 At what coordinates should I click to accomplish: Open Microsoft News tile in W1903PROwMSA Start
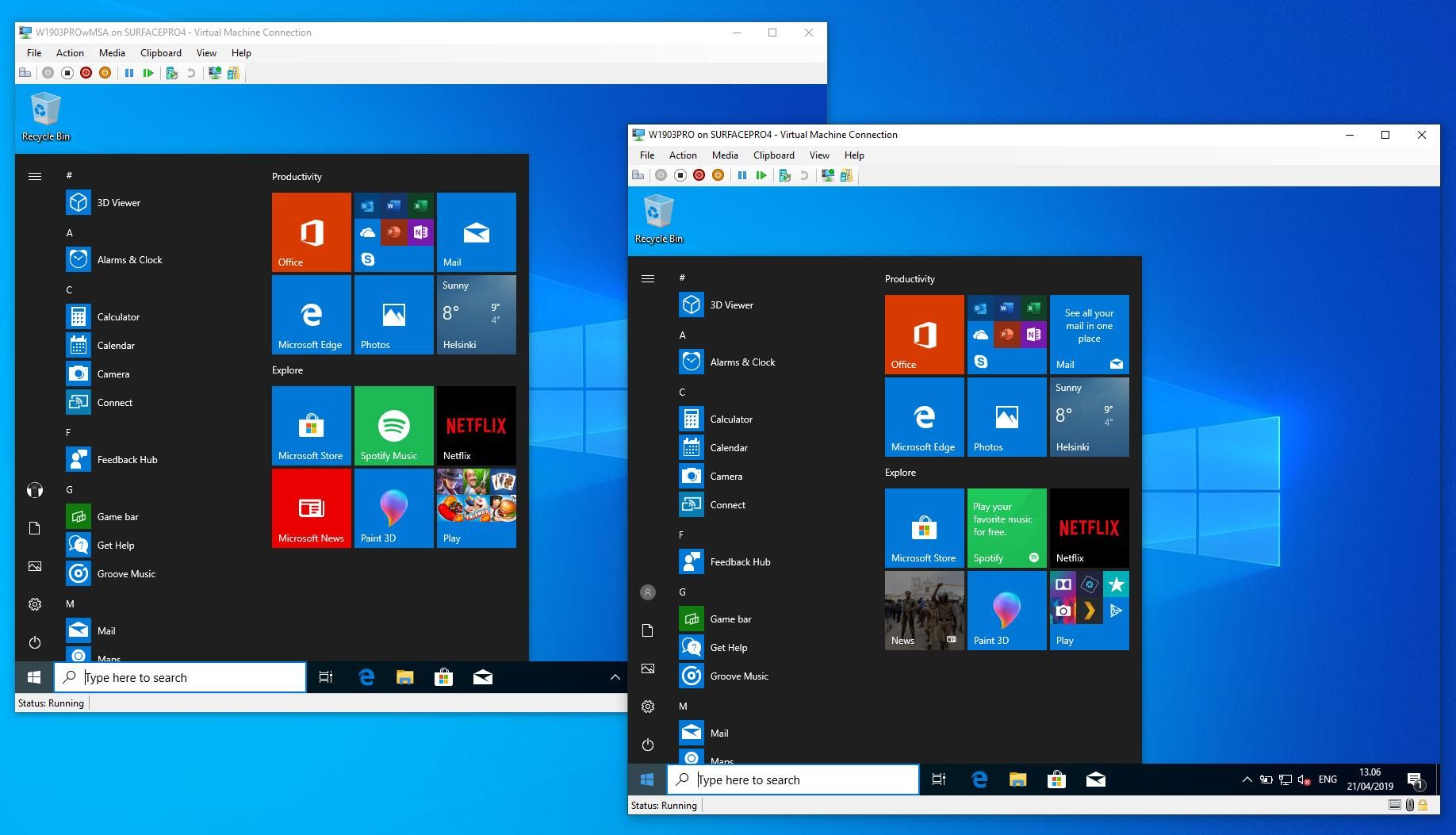pyautogui.click(x=312, y=508)
